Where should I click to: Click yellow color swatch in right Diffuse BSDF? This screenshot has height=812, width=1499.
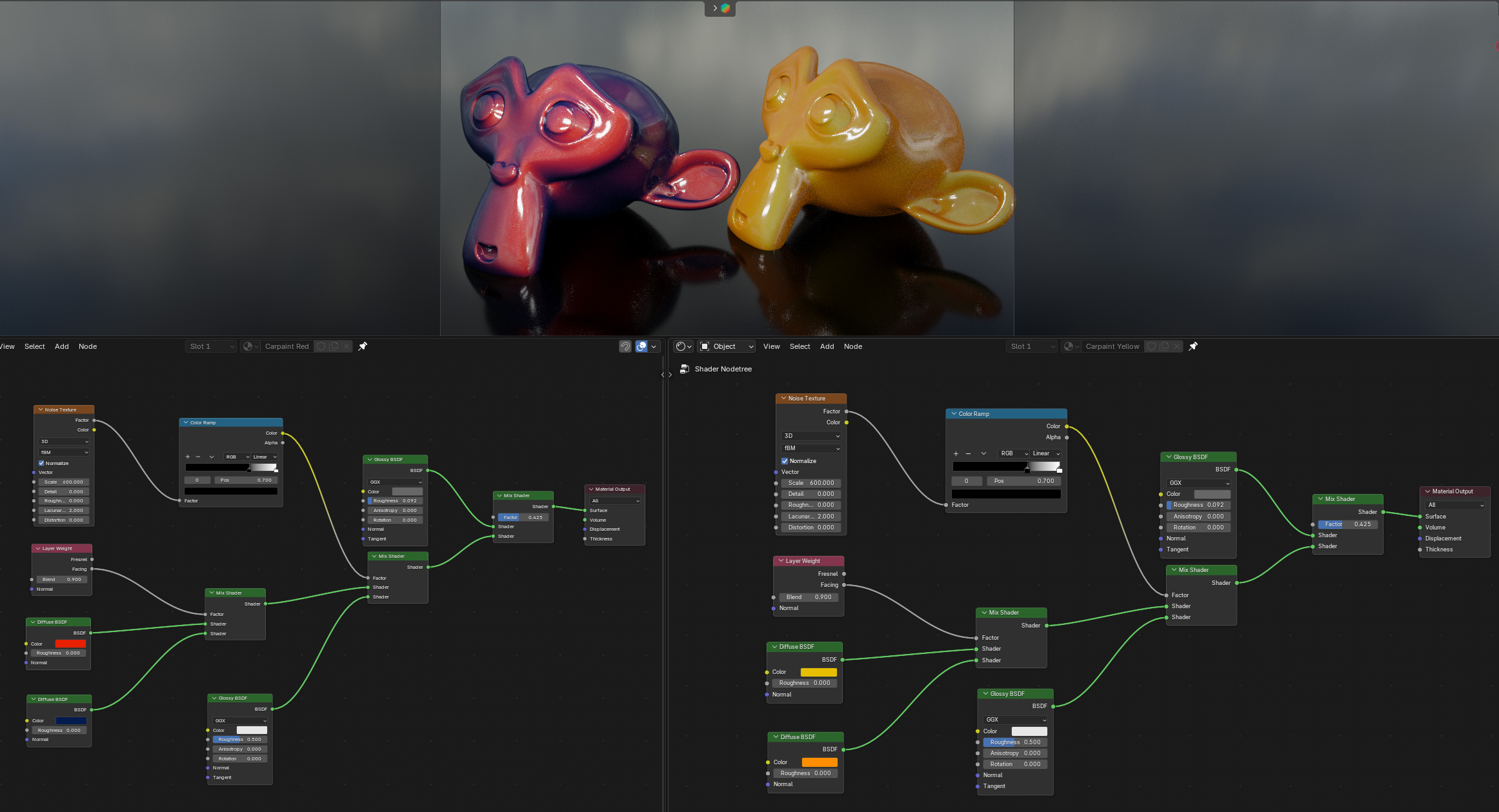(818, 672)
